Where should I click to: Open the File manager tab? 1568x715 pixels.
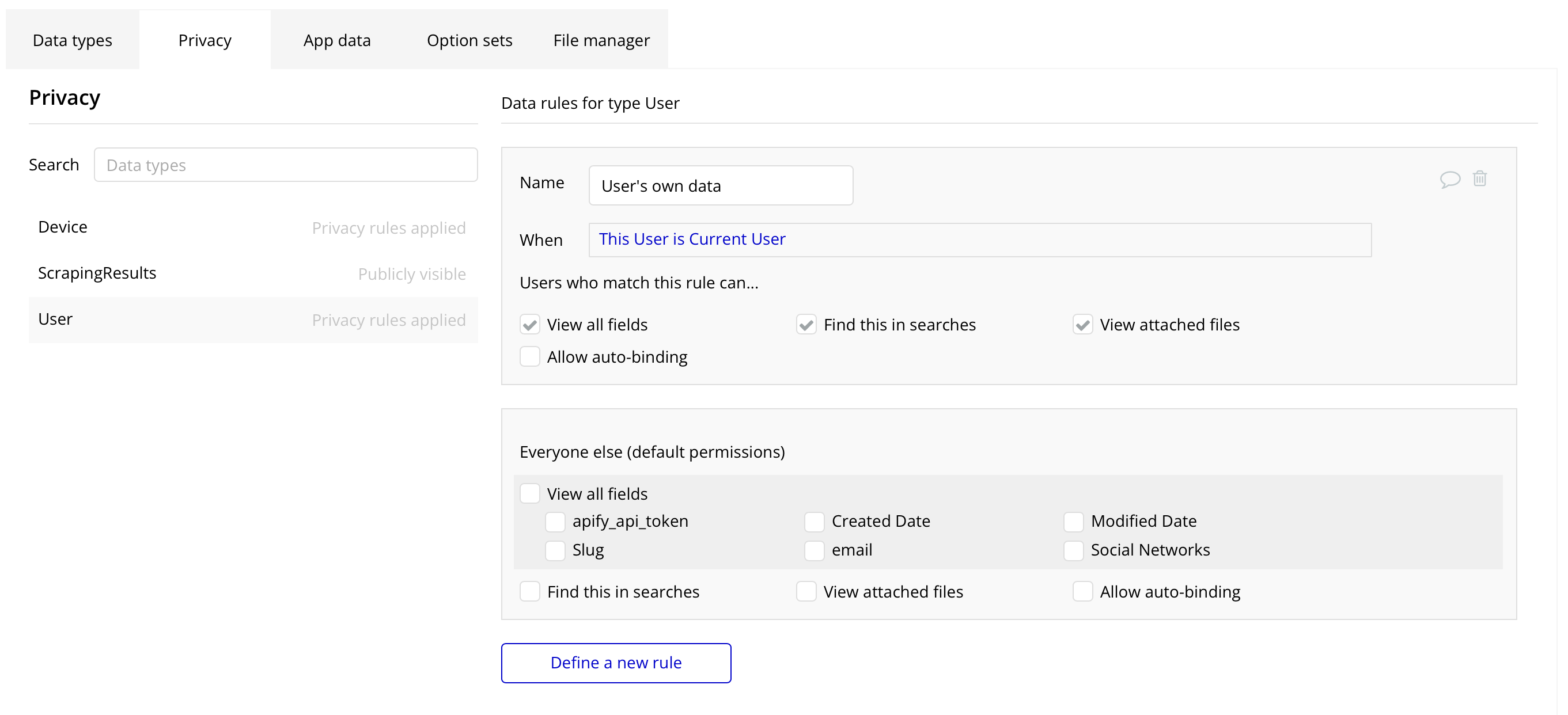[601, 40]
